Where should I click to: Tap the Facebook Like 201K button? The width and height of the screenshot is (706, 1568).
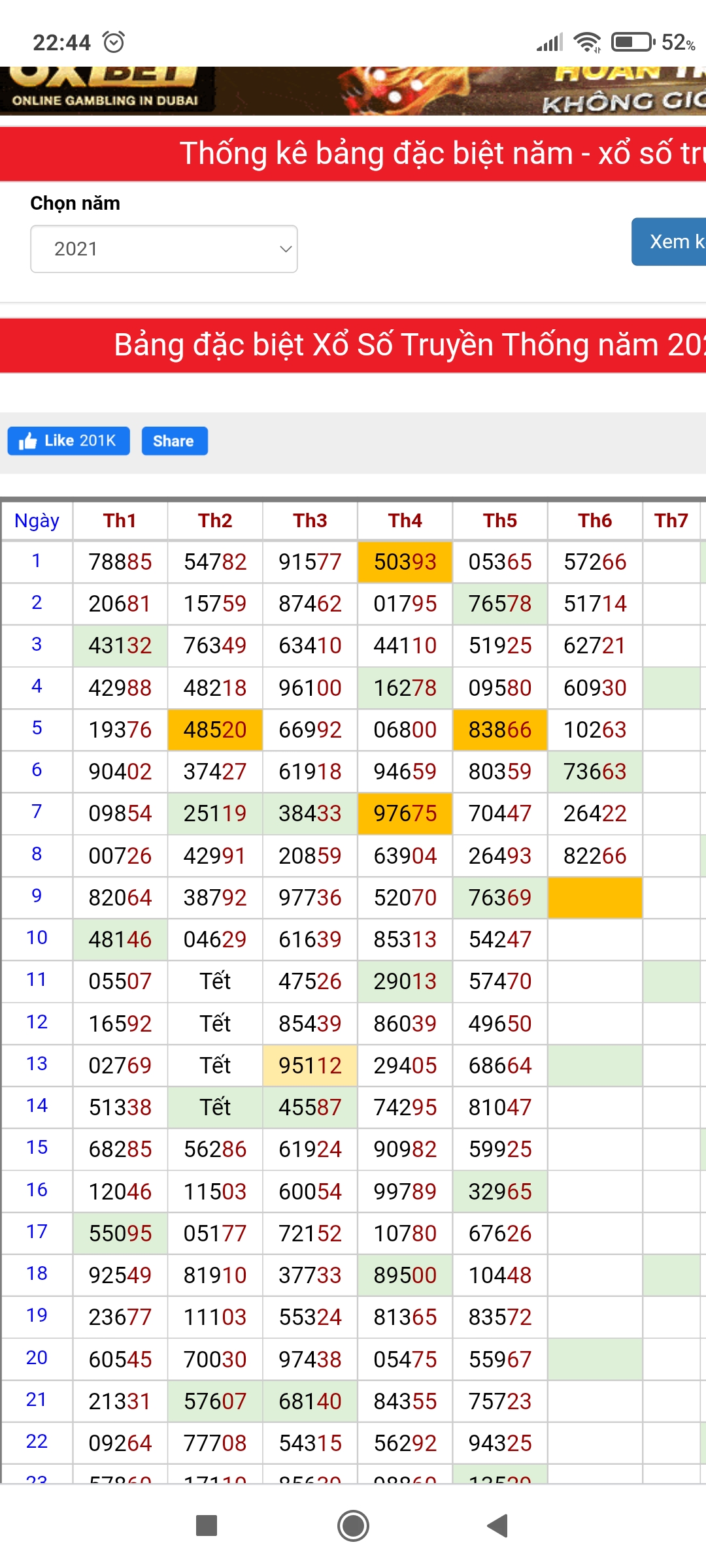(x=69, y=441)
